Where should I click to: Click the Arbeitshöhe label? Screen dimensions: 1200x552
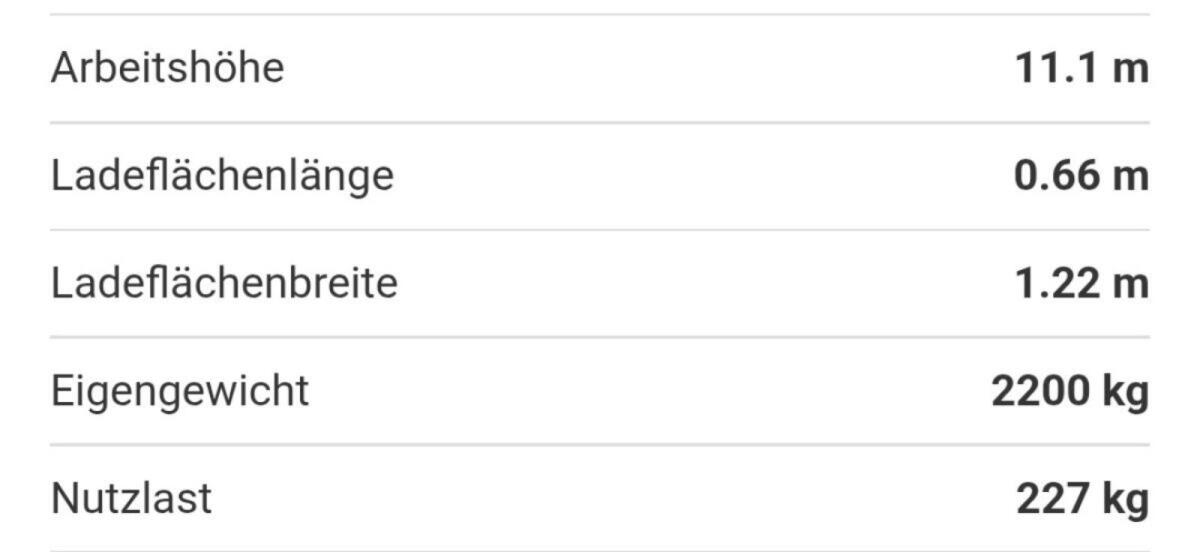click(x=167, y=69)
